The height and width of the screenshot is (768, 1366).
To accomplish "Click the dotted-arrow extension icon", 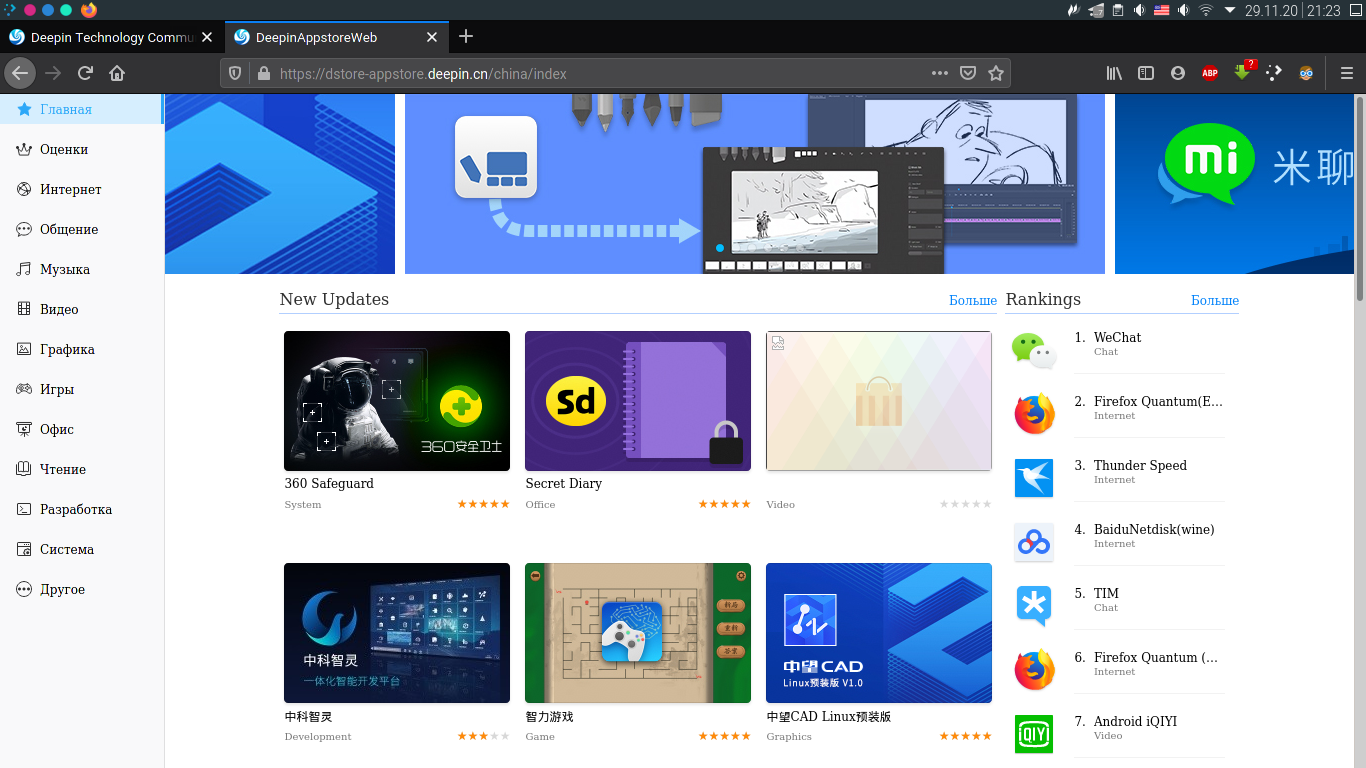I will [x=1274, y=73].
